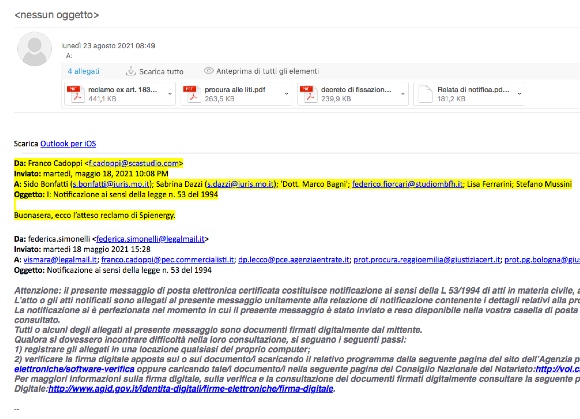Expand options arrow for procura alle liti.pdf
Viewport: 580px width, 419px height.
[286, 94]
